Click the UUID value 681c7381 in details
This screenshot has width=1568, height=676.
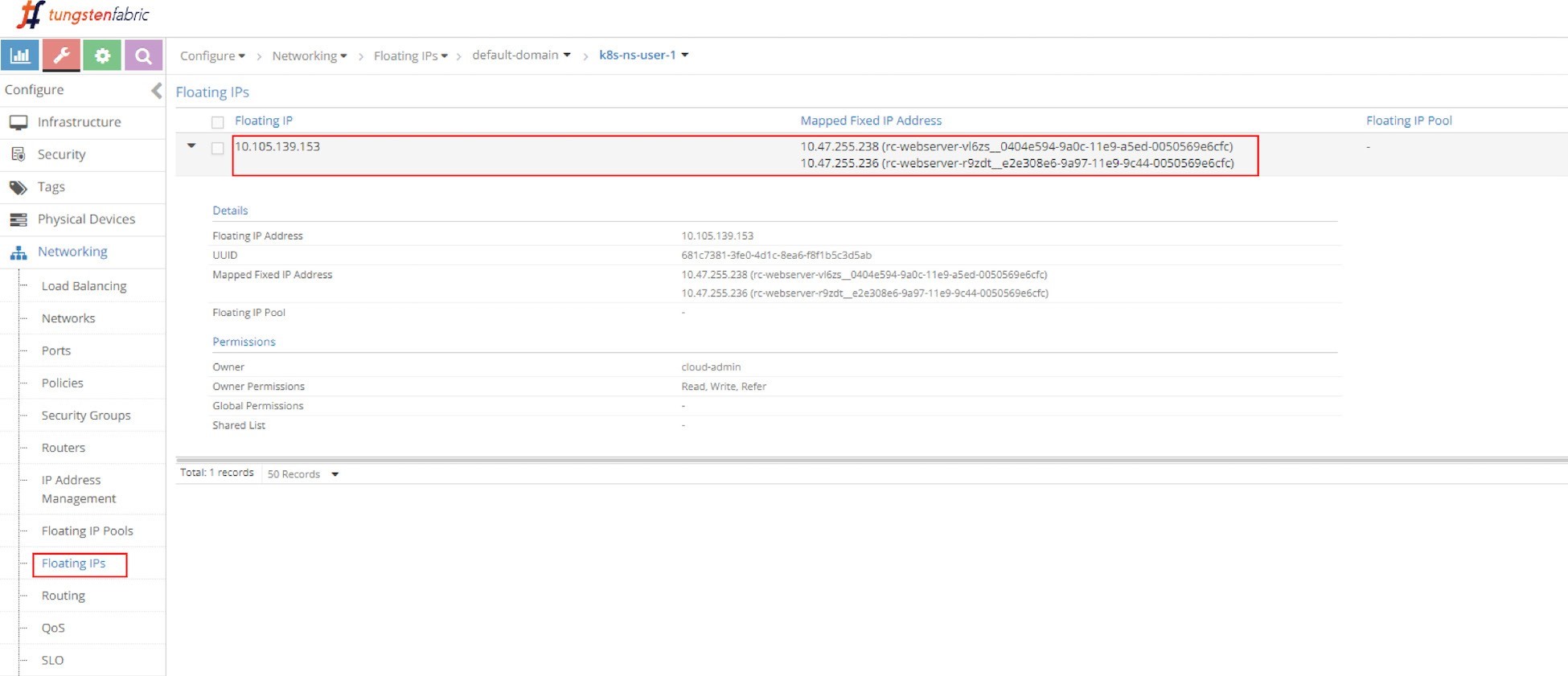[x=776, y=255]
